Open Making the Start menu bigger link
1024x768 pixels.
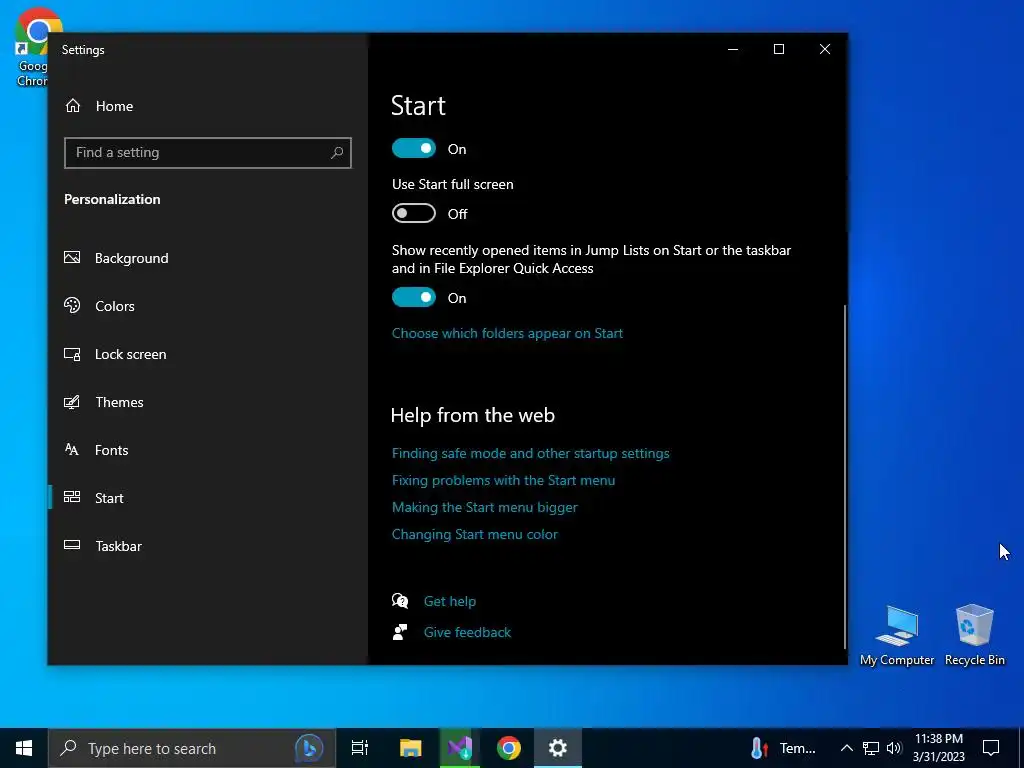tap(485, 507)
